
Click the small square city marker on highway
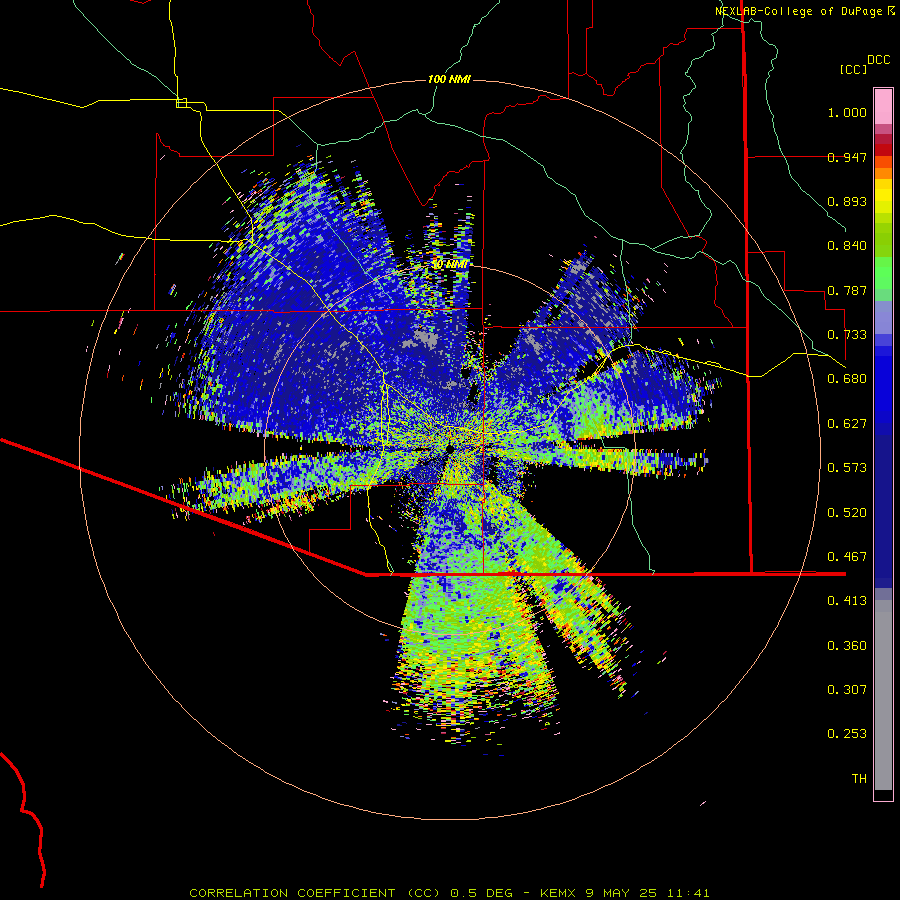[x=181, y=103]
